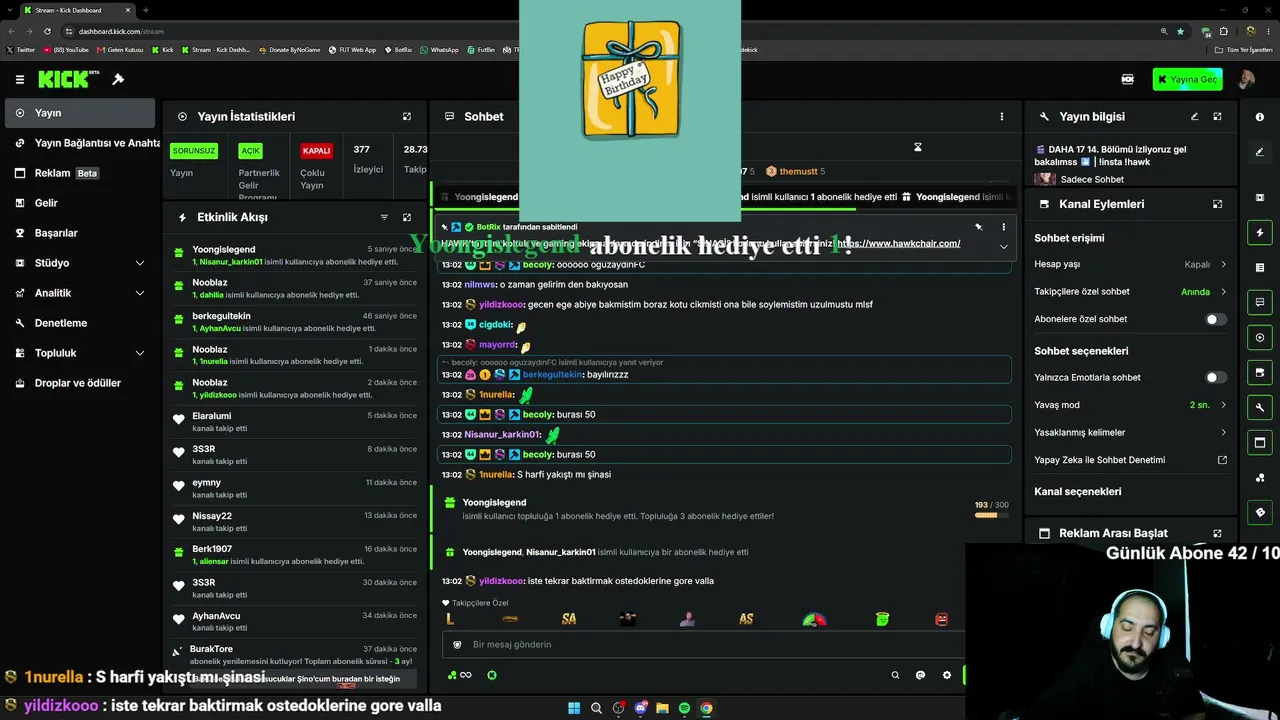This screenshot has height=720, width=1280.
Task: Toggle Abonelere özel sohbet switch
Action: coord(1215,319)
